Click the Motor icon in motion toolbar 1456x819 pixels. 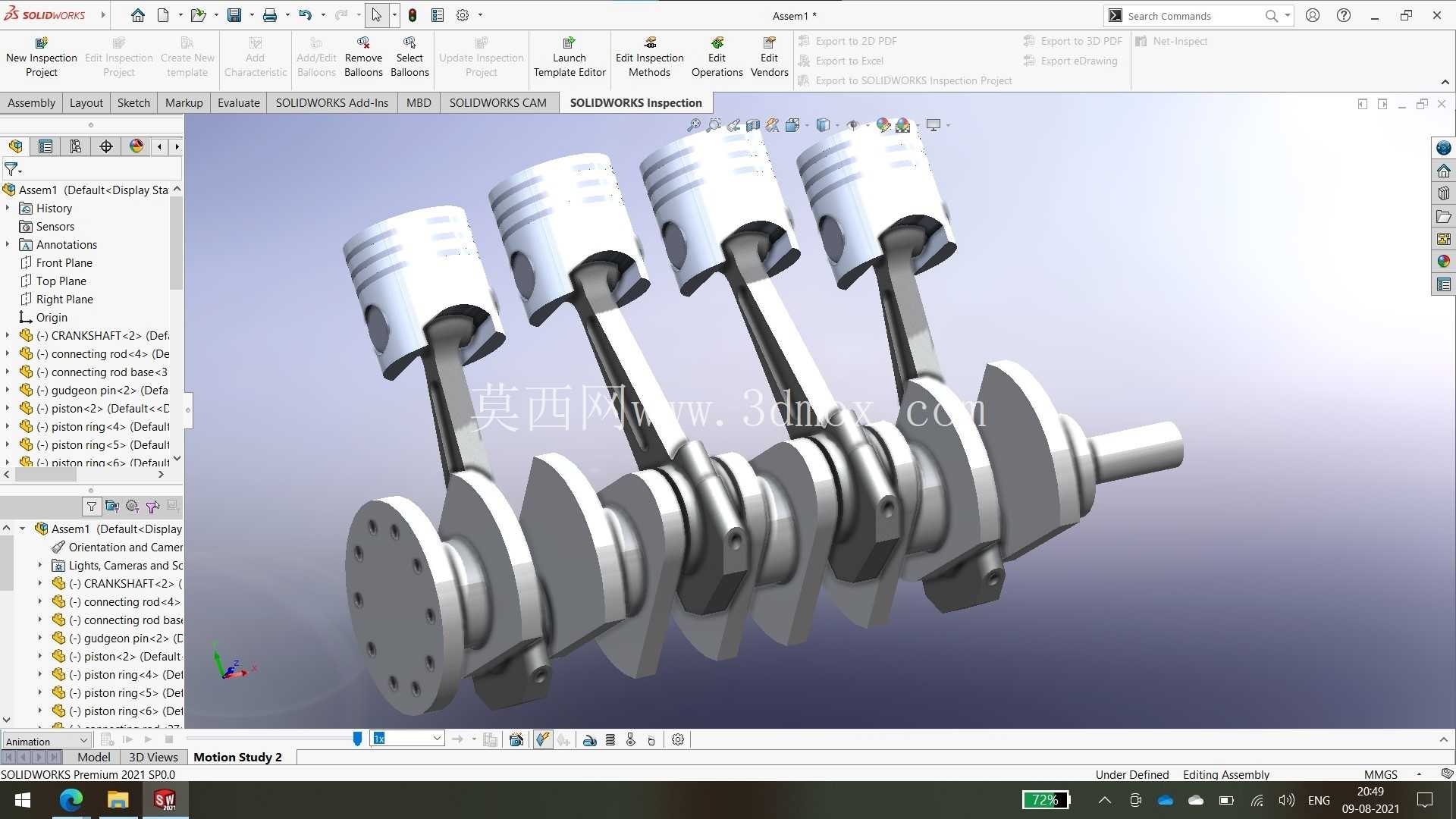tap(590, 739)
